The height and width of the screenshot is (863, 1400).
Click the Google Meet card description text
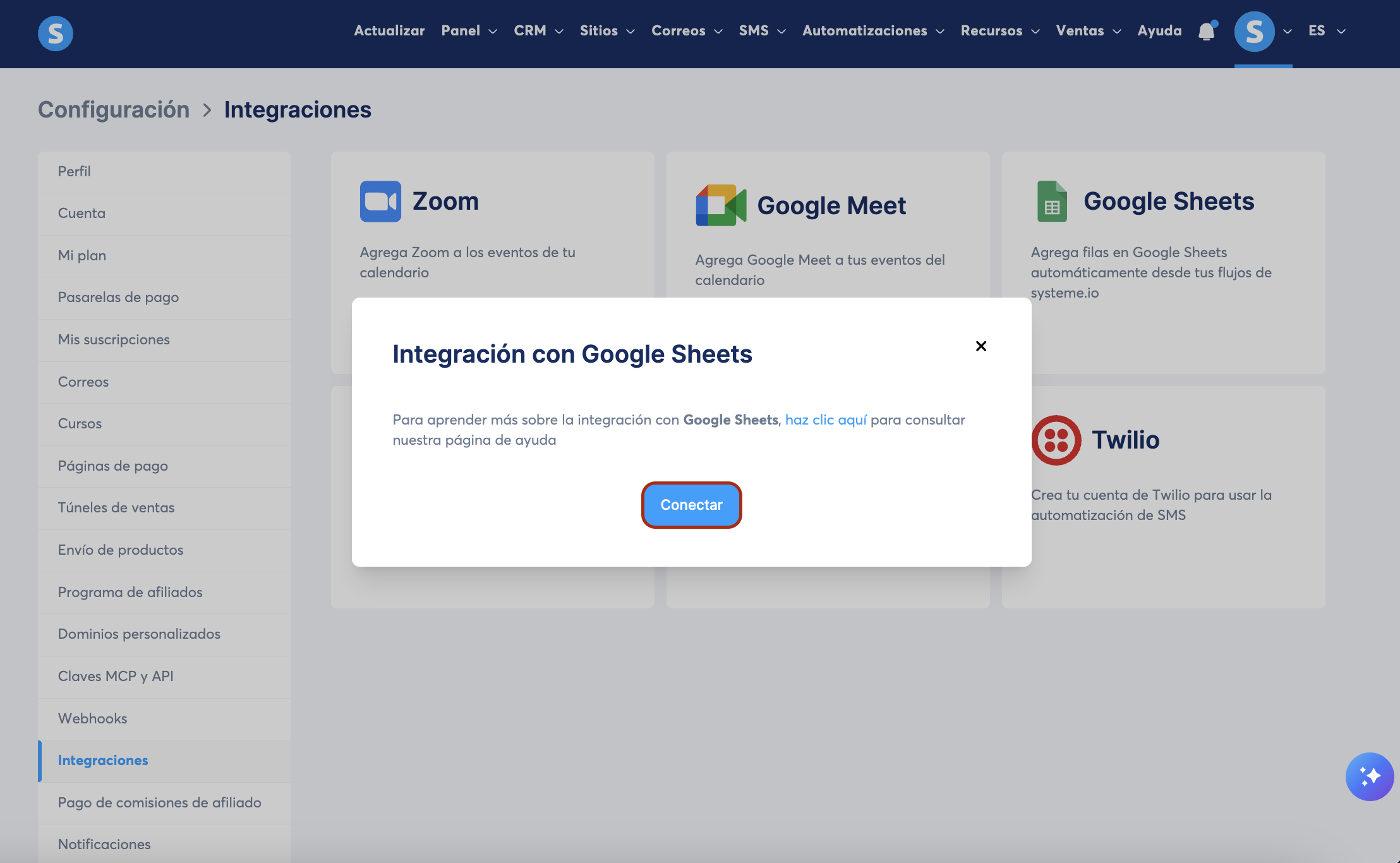(x=820, y=270)
